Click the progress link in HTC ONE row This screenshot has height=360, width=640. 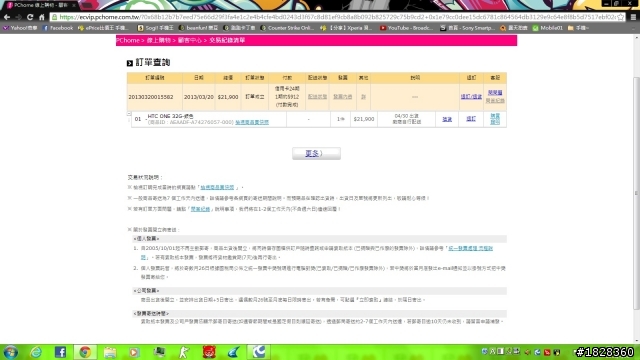[447, 119]
